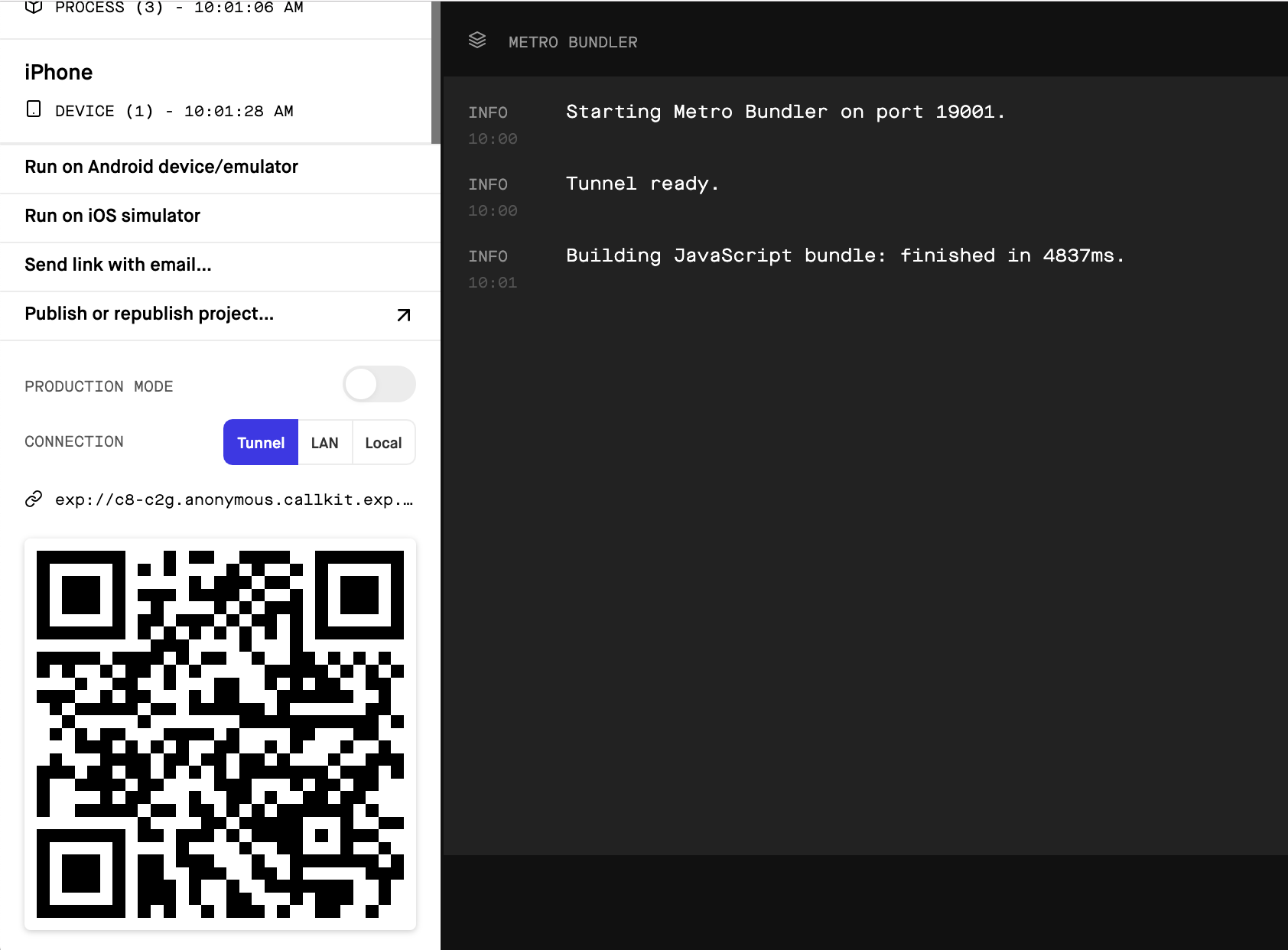
Task: Click the arrow icon beside Publish project
Action: 404,315
